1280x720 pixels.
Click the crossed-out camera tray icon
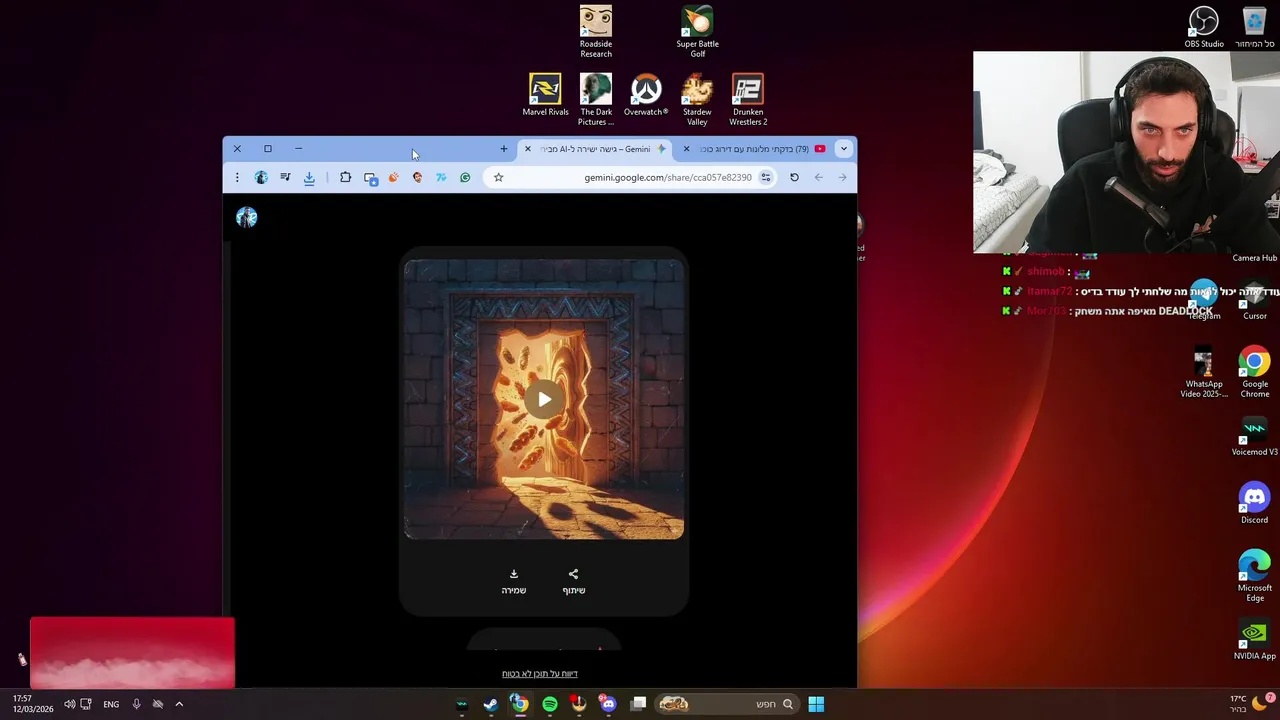158,704
